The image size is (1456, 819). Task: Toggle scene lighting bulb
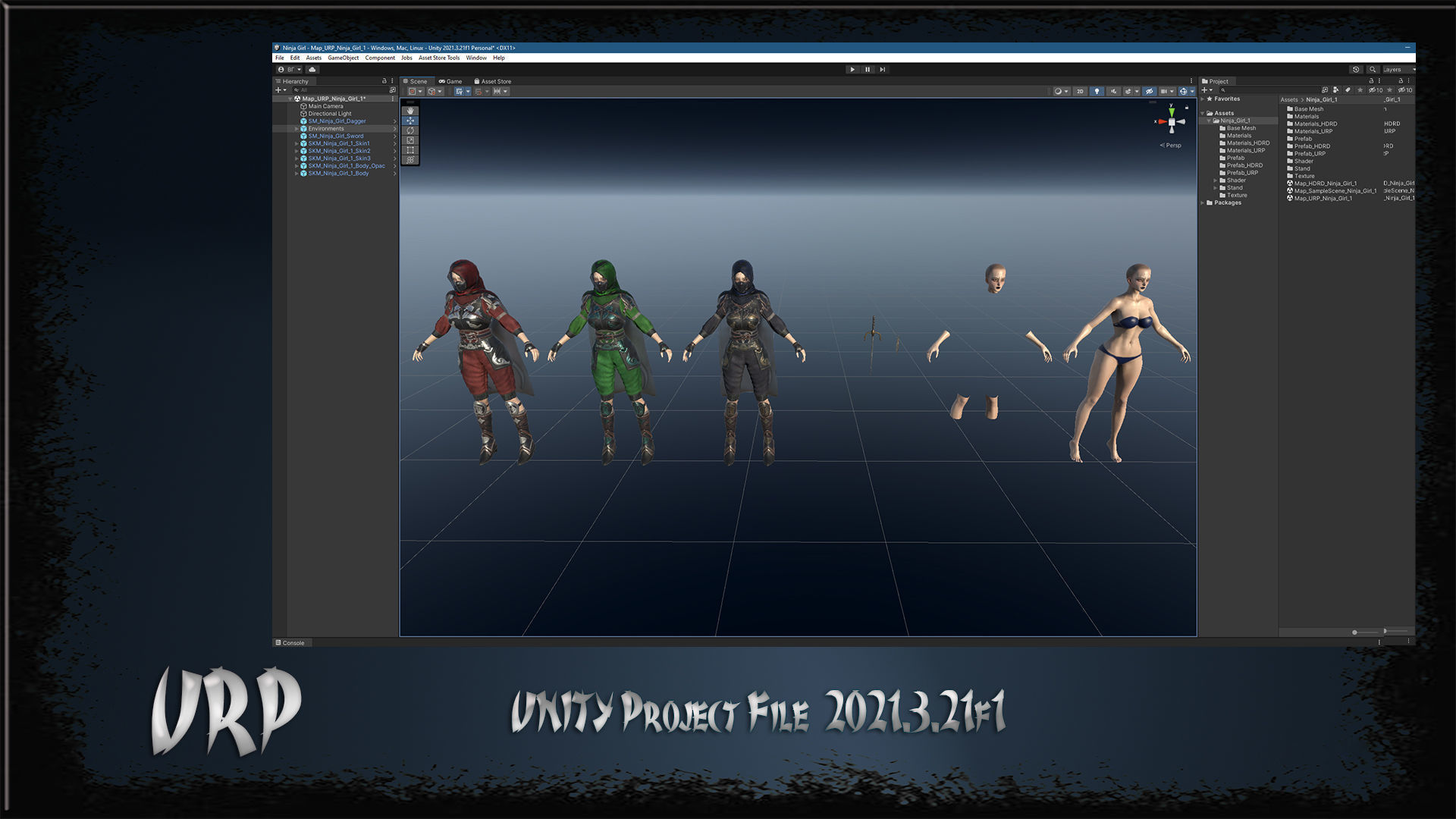(1097, 92)
